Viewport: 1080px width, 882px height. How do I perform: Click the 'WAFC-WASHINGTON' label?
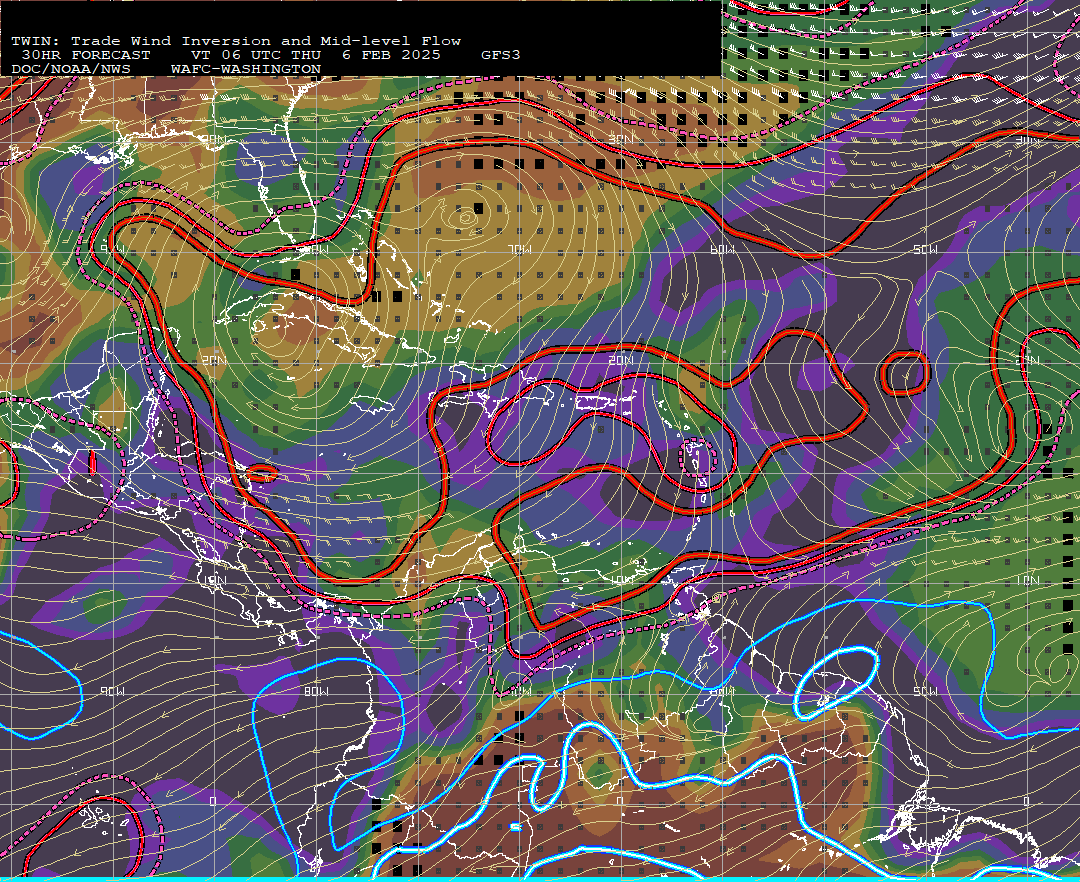click(246, 70)
